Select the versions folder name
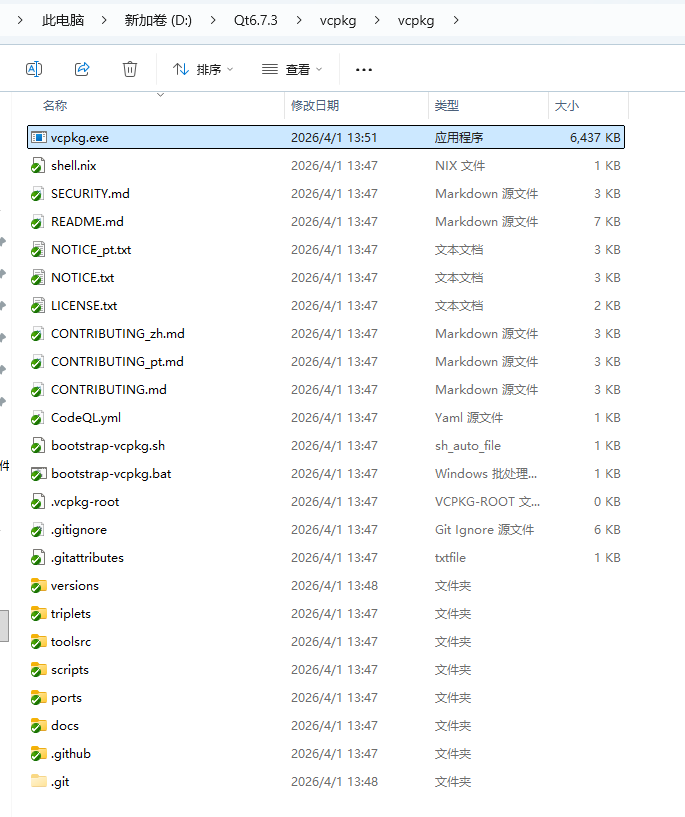The image size is (685, 817). [74, 586]
